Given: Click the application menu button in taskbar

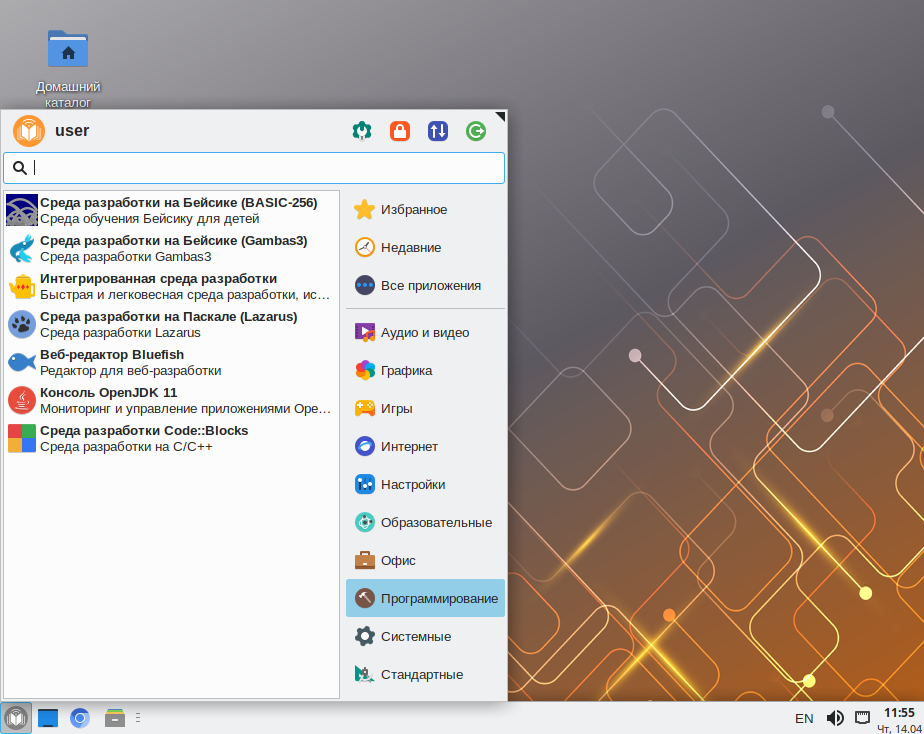Looking at the screenshot, I should (x=16, y=718).
